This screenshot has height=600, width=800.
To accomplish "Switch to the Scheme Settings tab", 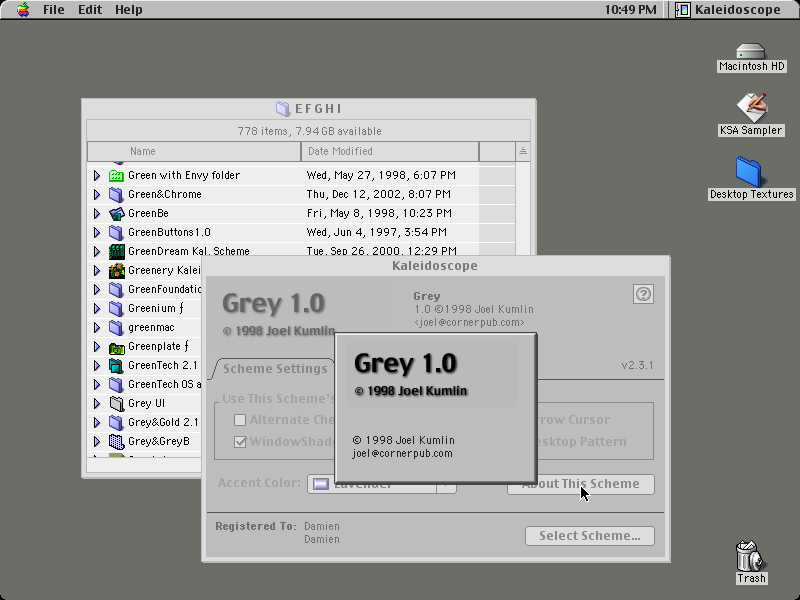I will click(x=274, y=368).
